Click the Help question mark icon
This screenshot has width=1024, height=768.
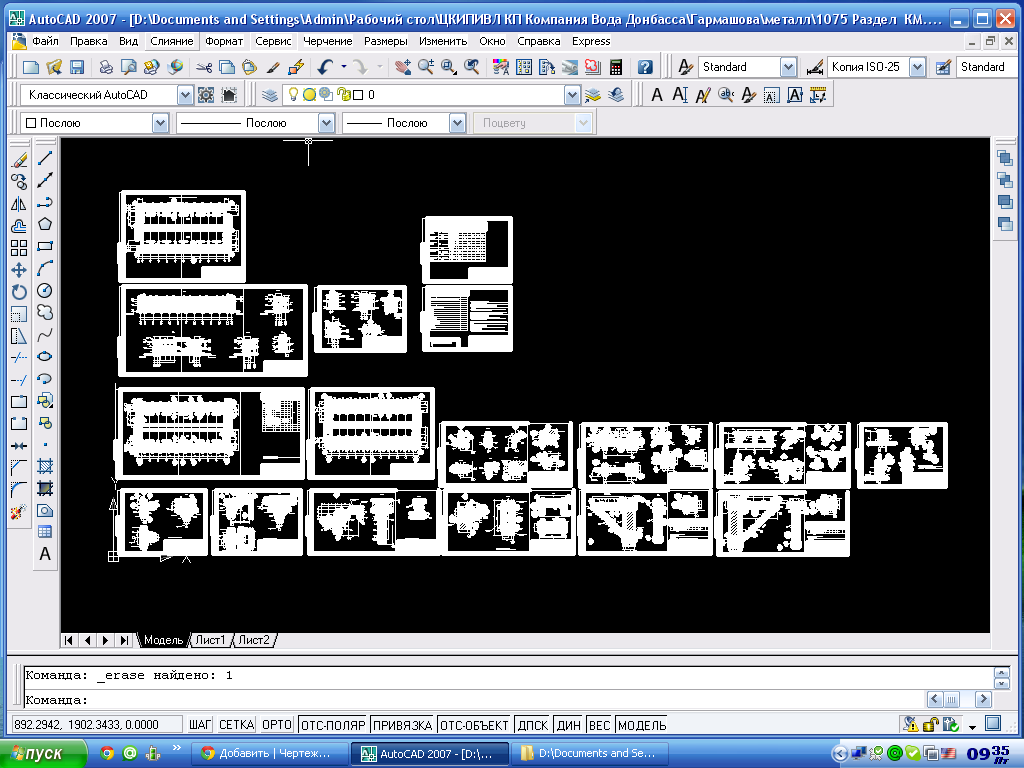point(645,67)
